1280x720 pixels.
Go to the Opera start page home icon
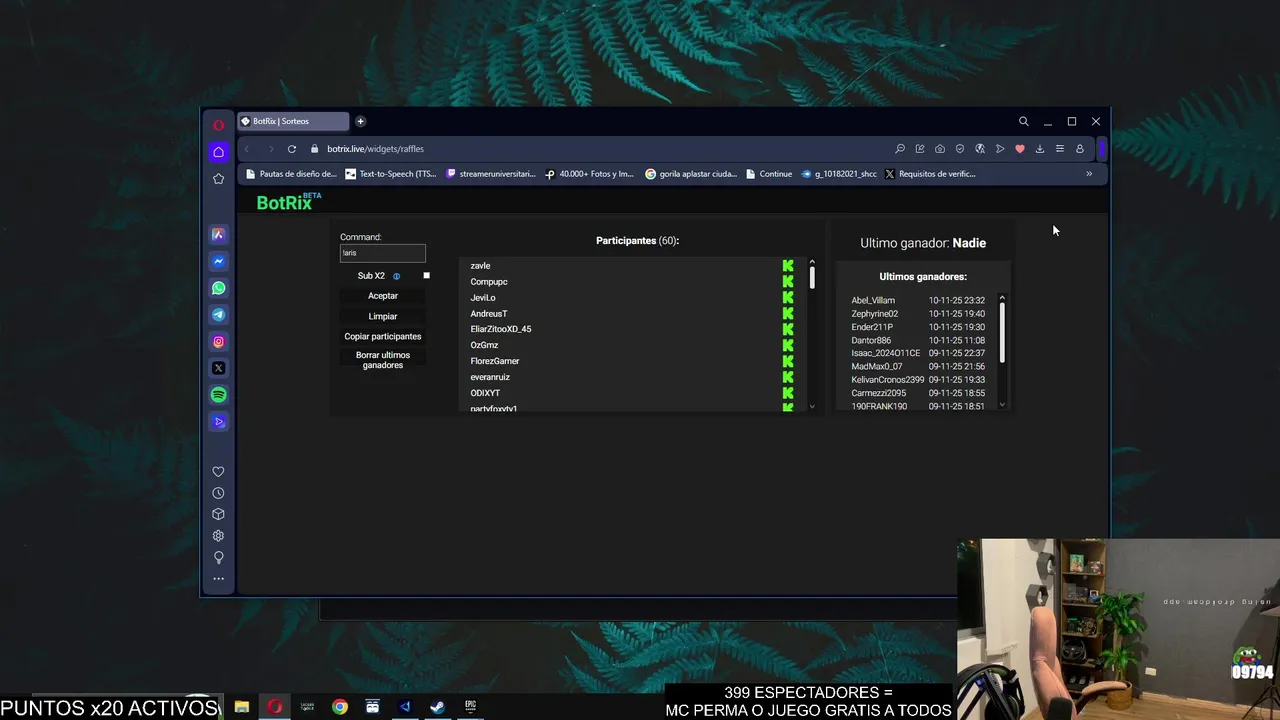[x=218, y=152]
